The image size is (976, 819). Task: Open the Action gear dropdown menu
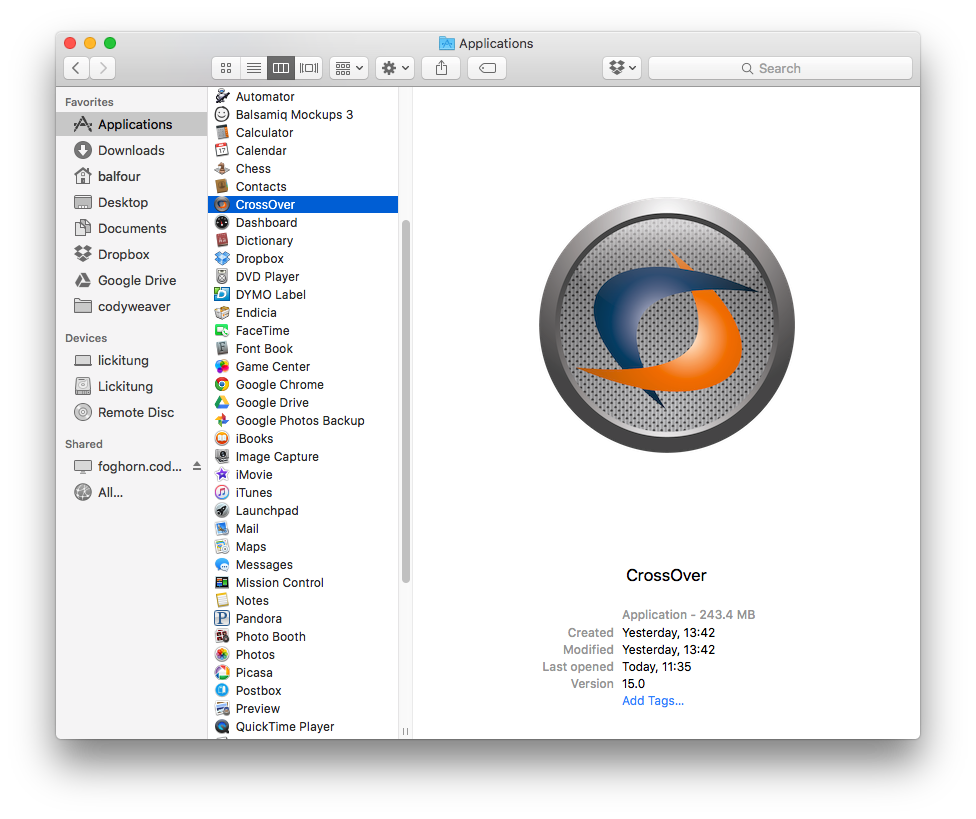pyautogui.click(x=394, y=68)
